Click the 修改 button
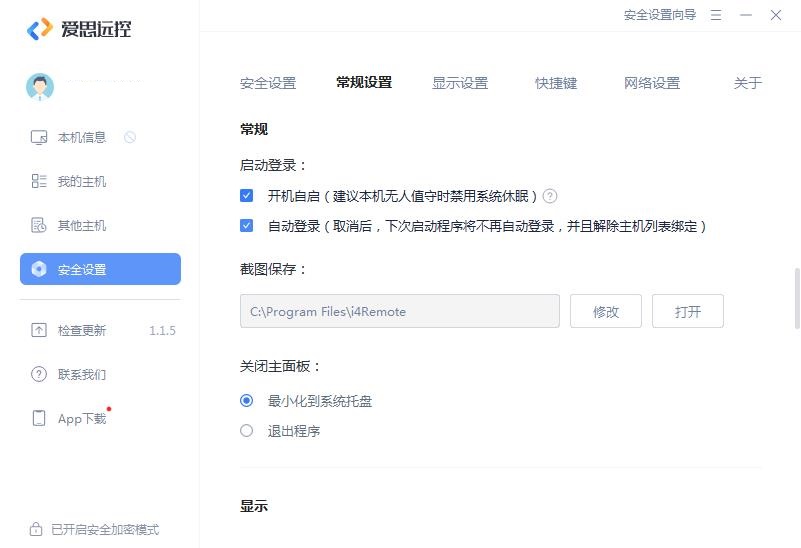The width and height of the screenshot is (801, 548). click(x=606, y=311)
